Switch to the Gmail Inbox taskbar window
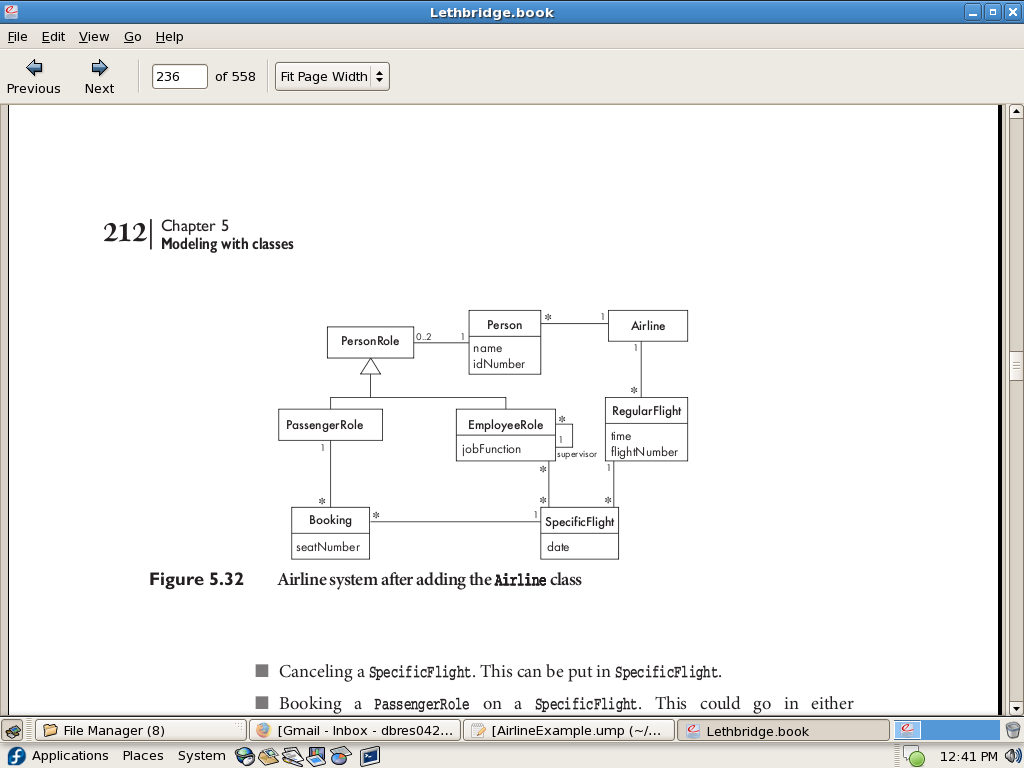 point(355,730)
